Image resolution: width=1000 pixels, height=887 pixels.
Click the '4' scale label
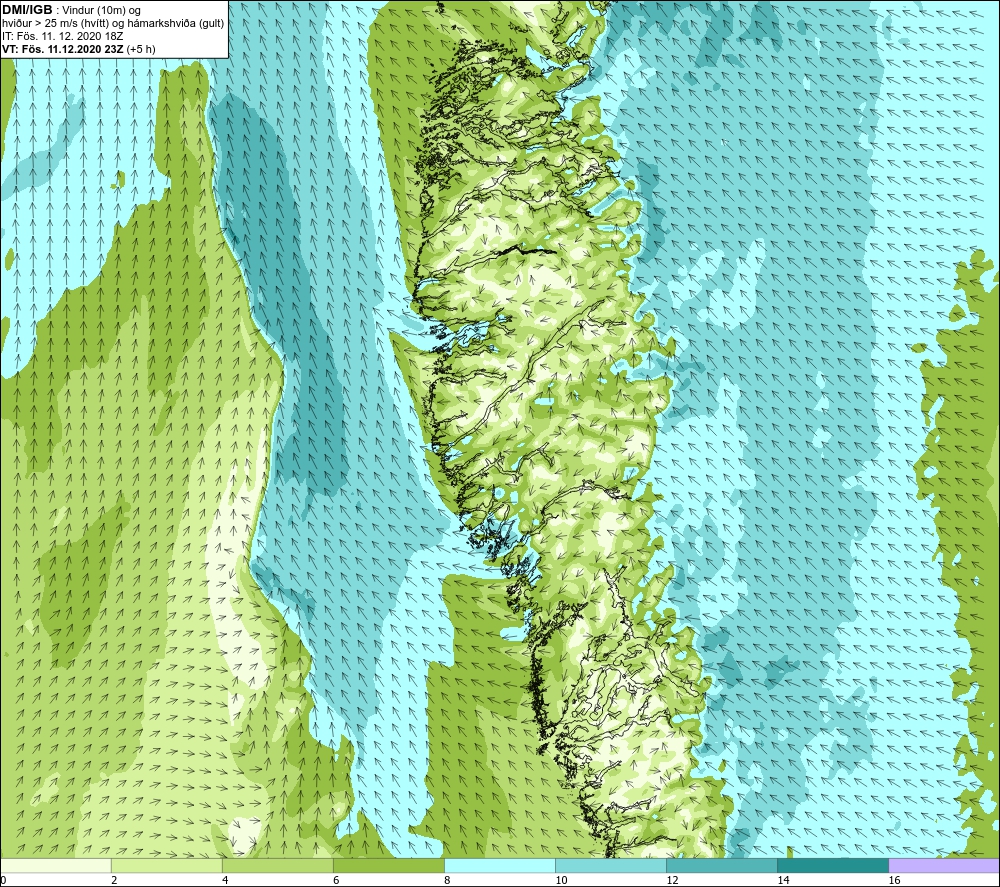(225, 881)
